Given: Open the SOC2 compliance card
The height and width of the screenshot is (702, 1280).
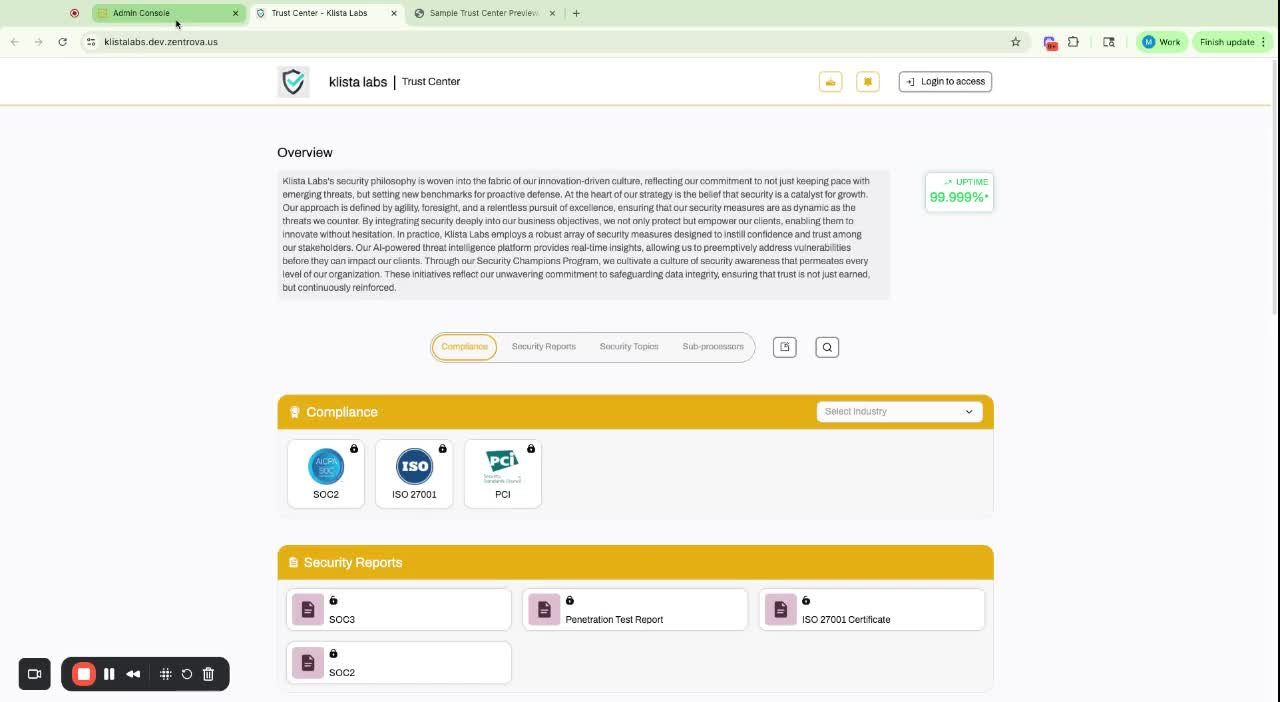Looking at the screenshot, I should pyautogui.click(x=326, y=474).
